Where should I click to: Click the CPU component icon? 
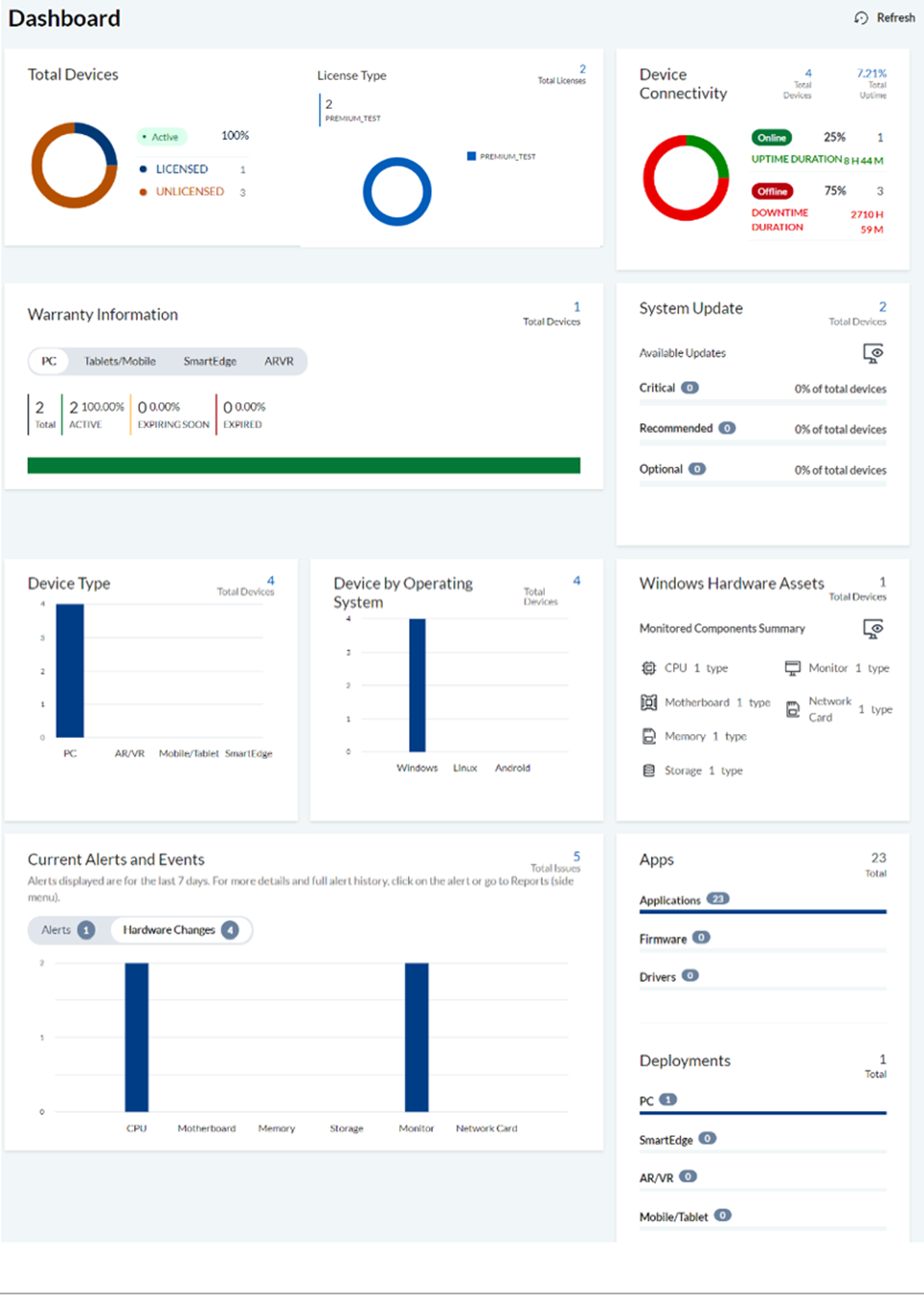649,667
